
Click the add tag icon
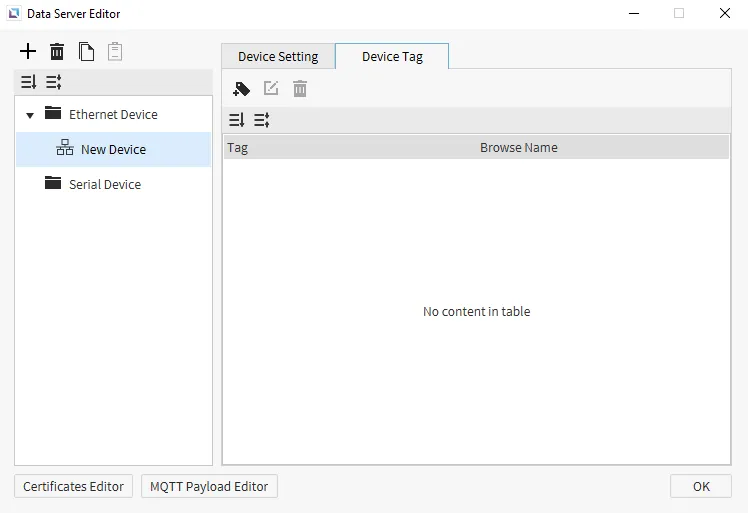(x=241, y=89)
